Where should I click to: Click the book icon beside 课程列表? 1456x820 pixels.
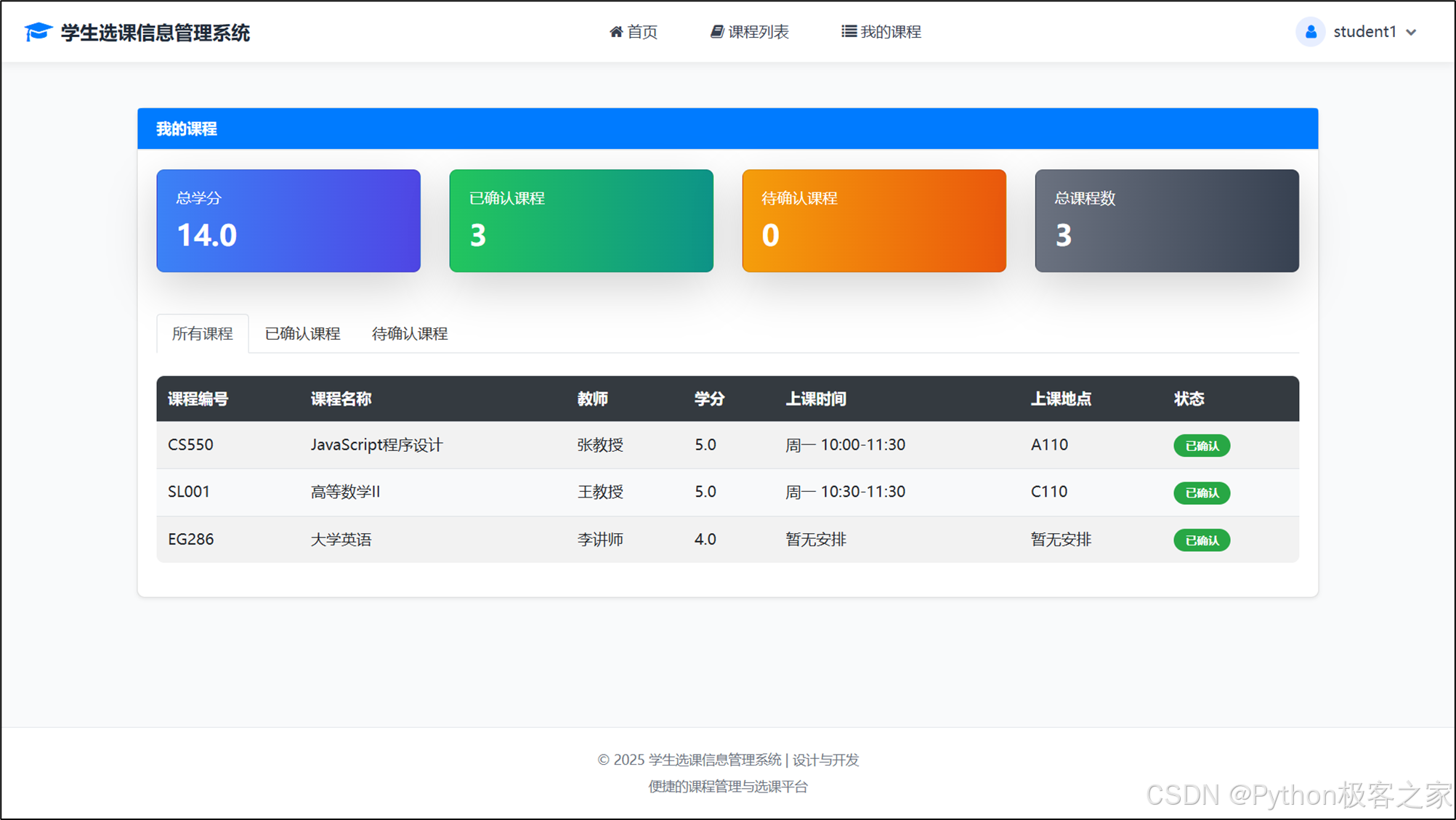coord(716,32)
